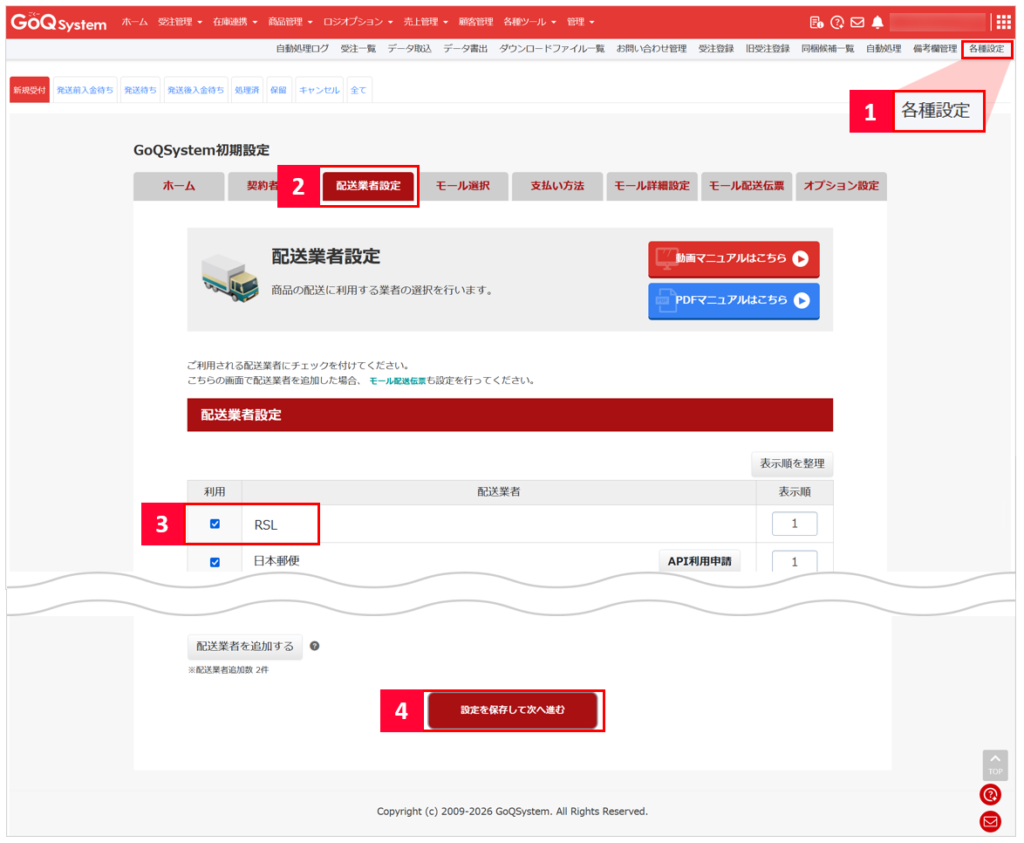Click the 表示順 field for RSL
Screen dimensions: 1024x843
tap(795, 524)
